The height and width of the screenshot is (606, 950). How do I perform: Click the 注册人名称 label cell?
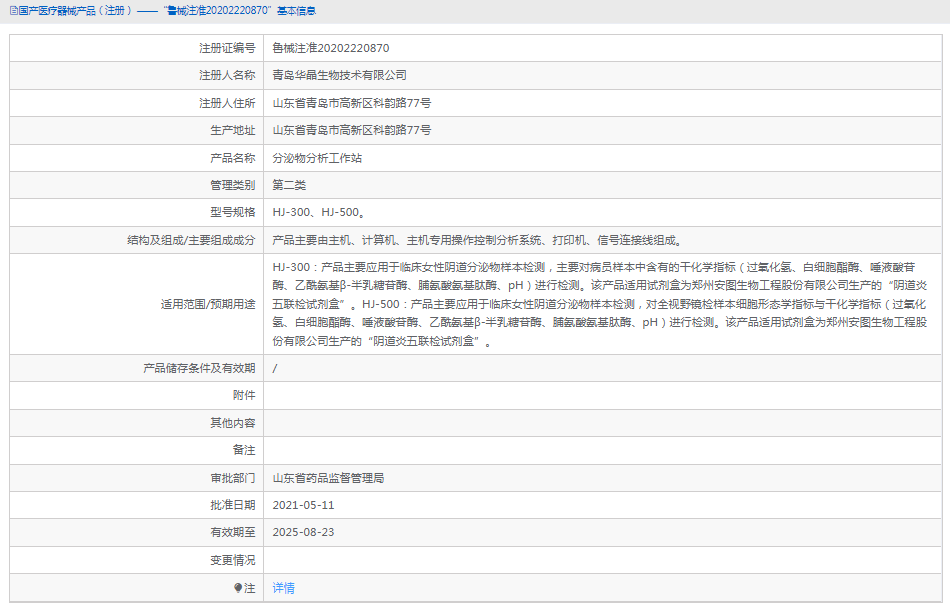click(137, 75)
